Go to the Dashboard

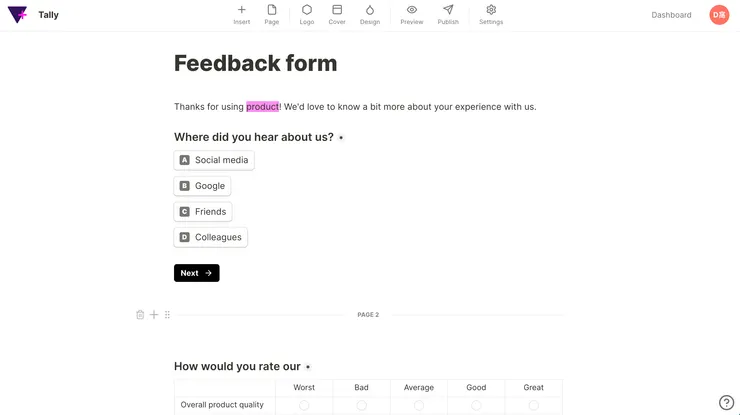point(671,15)
